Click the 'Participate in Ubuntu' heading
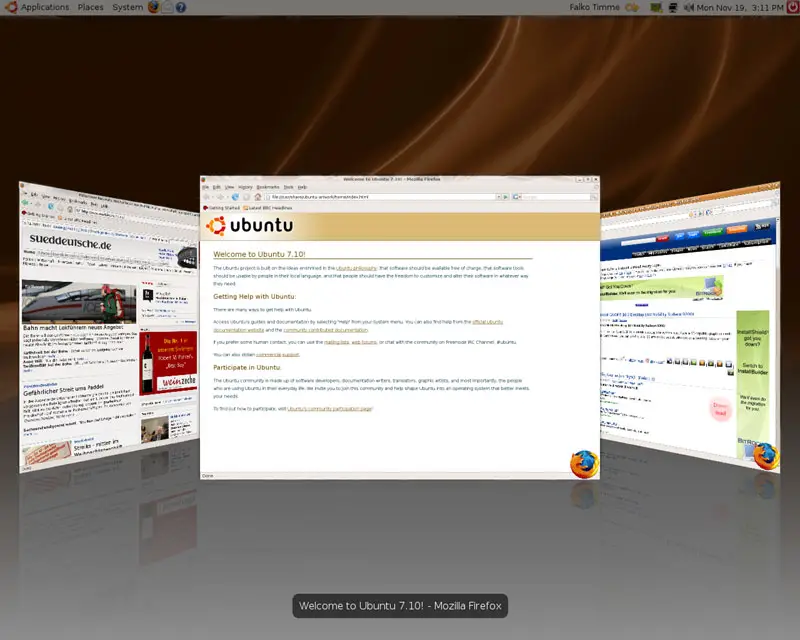Image resolution: width=800 pixels, height=640 pixels. click(x=247, y=367)
